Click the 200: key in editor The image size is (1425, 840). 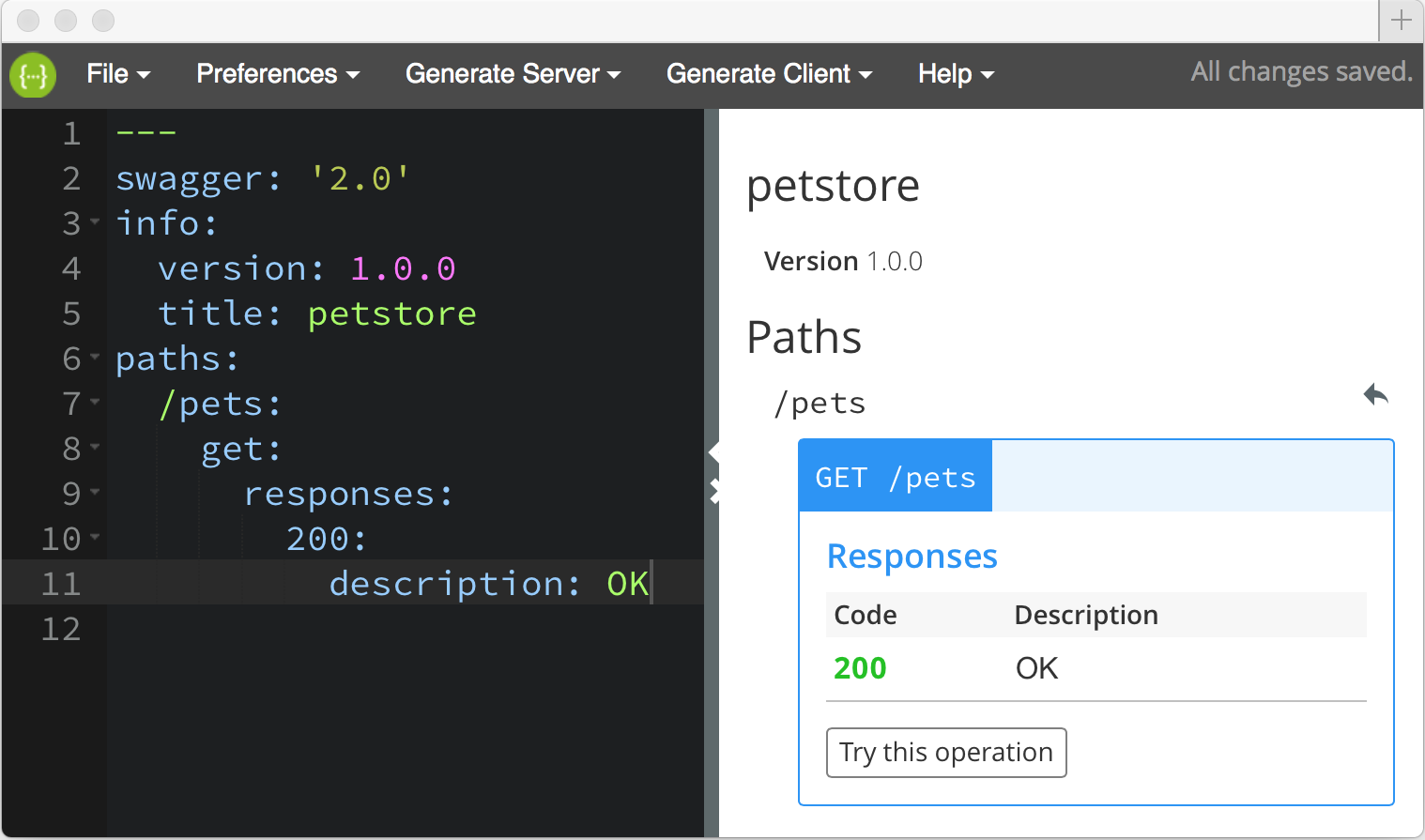tap(326, 539)
